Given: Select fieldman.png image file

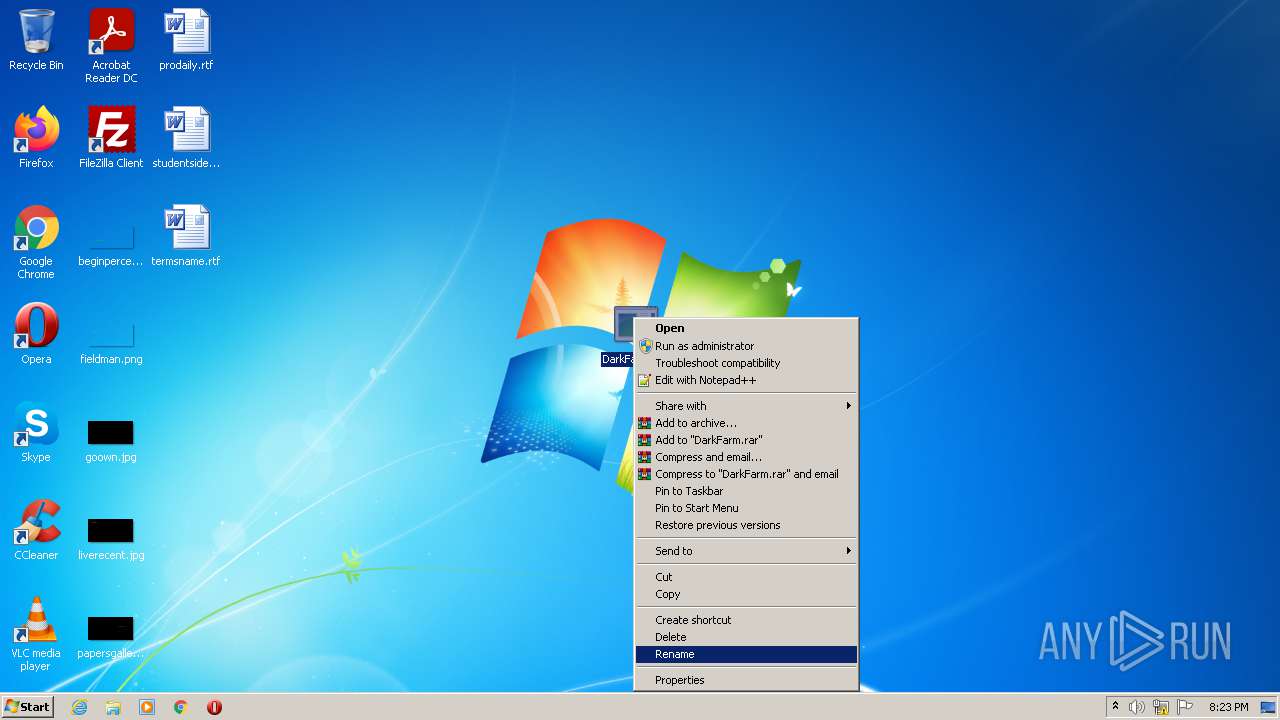Looking at the screenshot, I should tap(111, 345).
